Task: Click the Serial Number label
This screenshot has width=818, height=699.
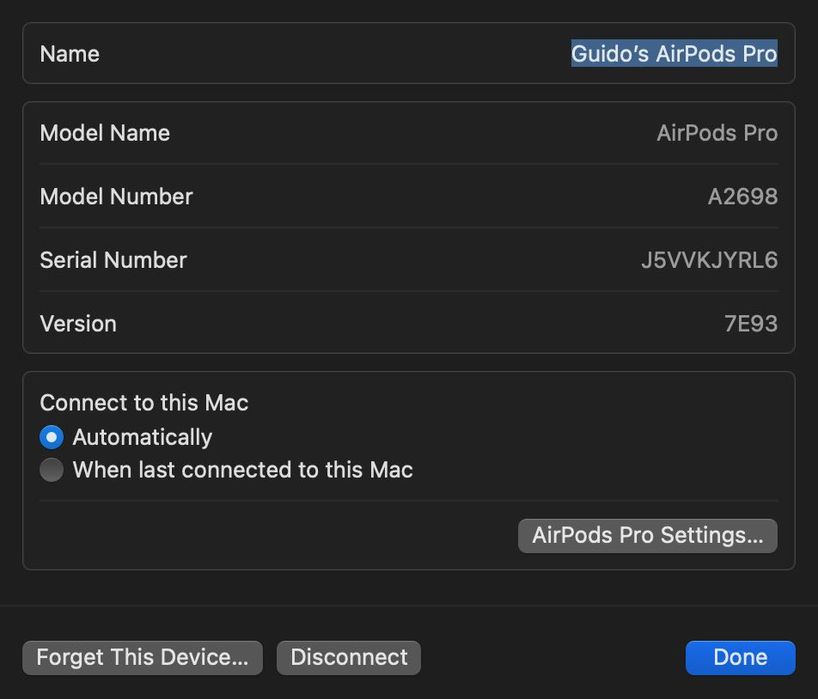Action: coord(113,260)
